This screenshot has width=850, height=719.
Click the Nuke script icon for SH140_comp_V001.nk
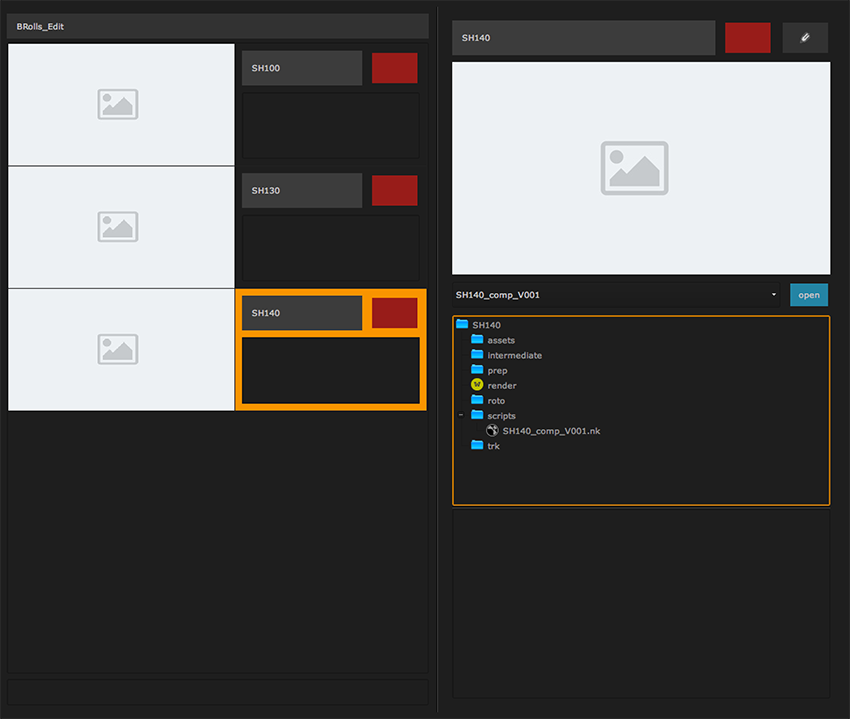492,431
